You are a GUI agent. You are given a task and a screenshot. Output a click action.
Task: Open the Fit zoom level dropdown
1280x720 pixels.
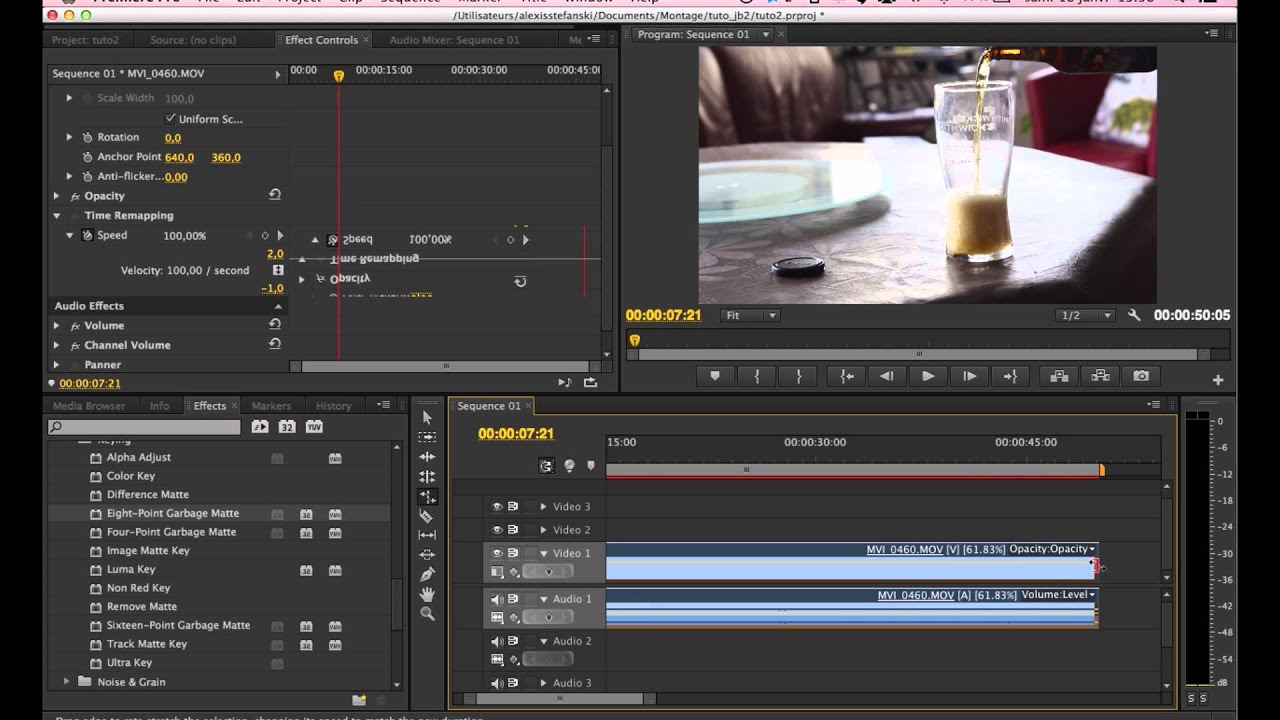click(751, 315)
